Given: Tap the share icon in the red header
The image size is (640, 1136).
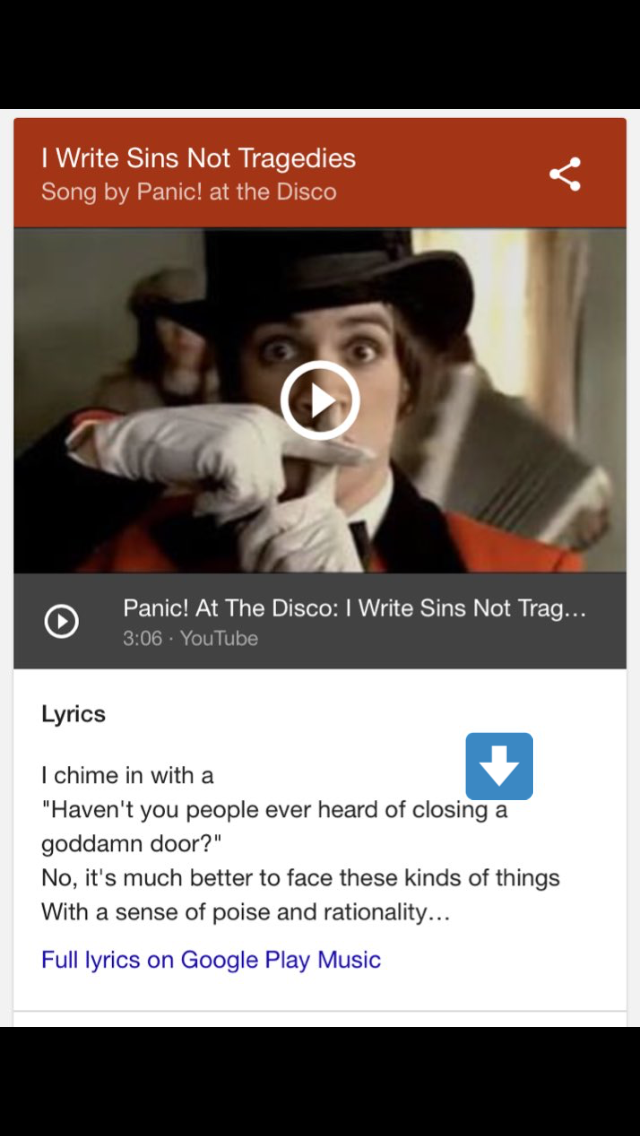Looking at the screenshot, I should pos(565,174).
